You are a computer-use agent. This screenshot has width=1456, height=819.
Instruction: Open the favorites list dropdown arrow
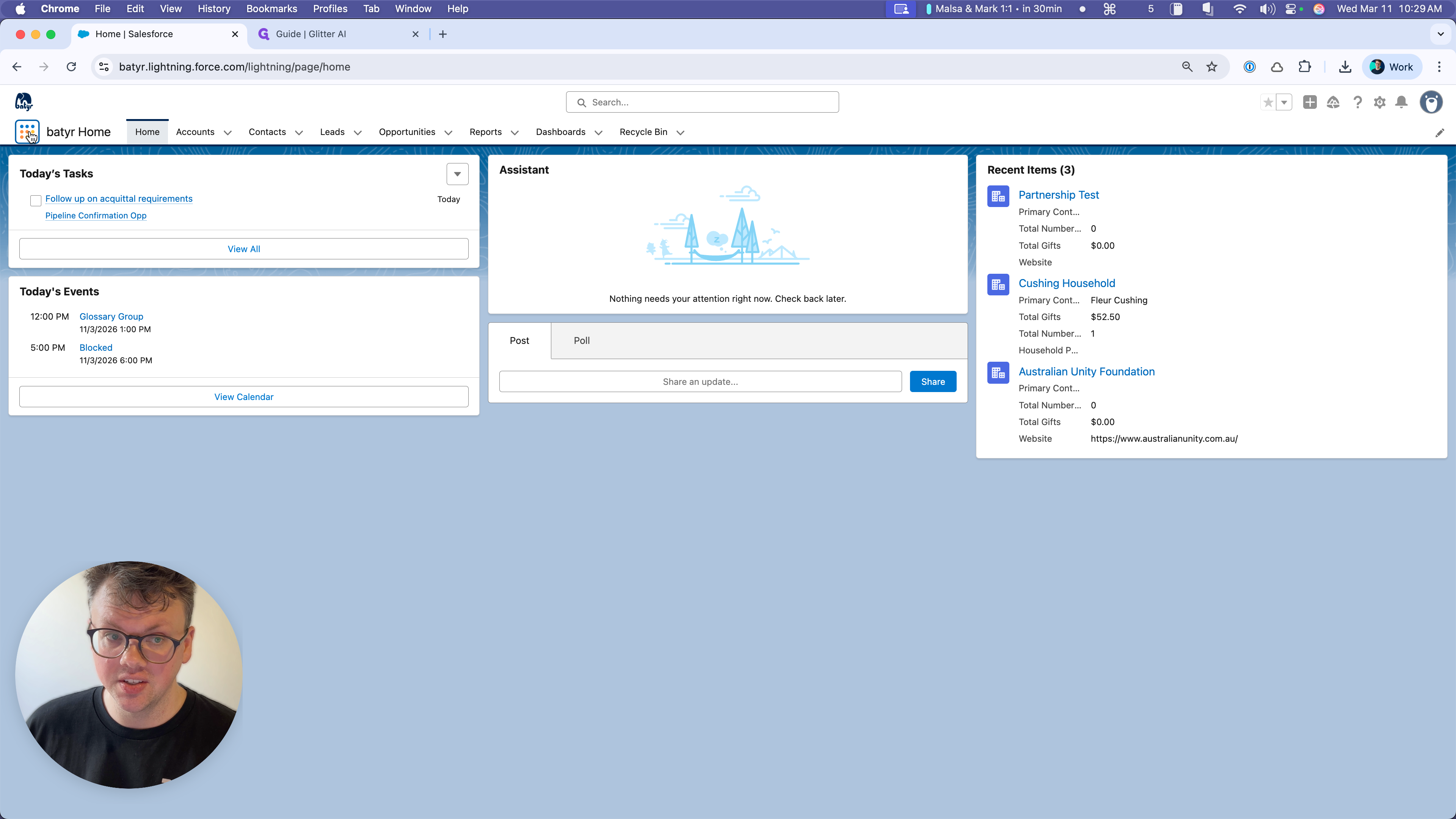point(1284,102)
